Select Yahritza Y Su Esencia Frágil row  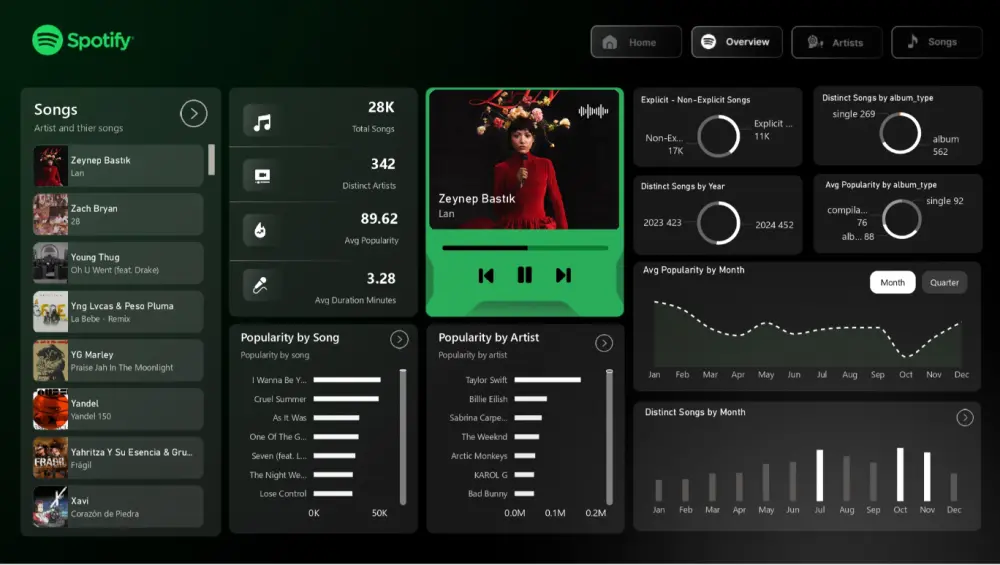coord(118,458)
